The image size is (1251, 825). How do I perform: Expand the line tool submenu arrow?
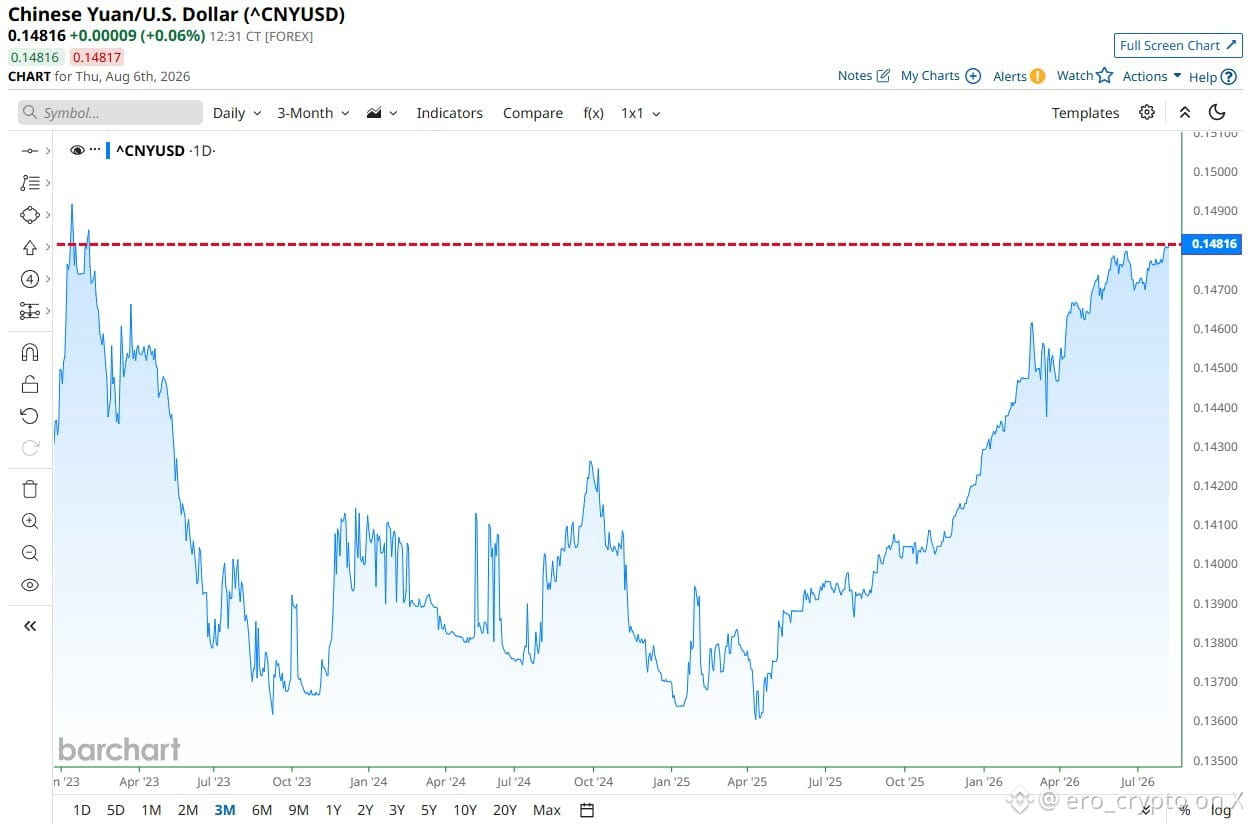click(x=48, y=151)
